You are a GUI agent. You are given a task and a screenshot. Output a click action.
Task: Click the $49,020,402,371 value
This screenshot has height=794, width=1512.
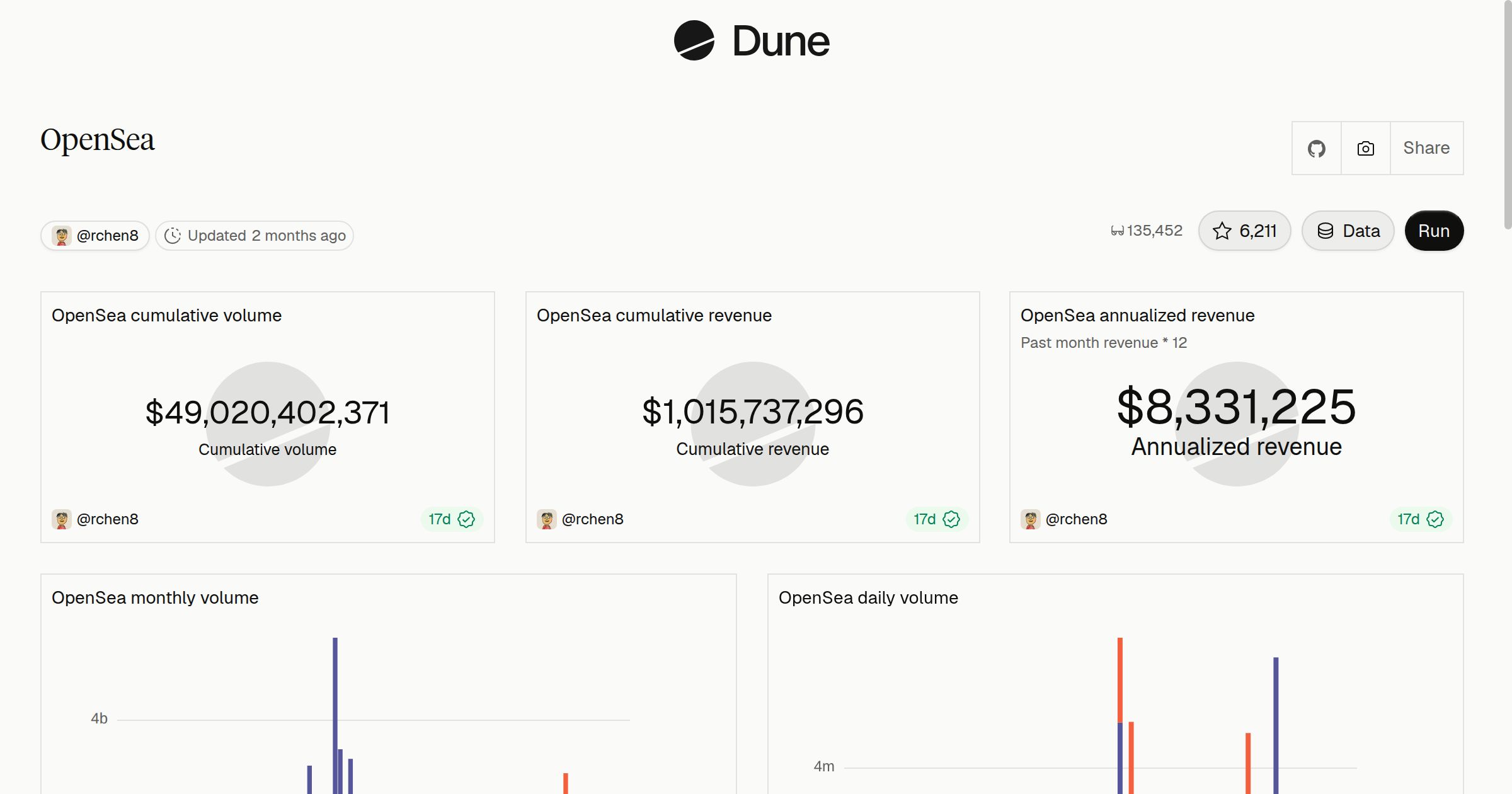coord(267,413)
